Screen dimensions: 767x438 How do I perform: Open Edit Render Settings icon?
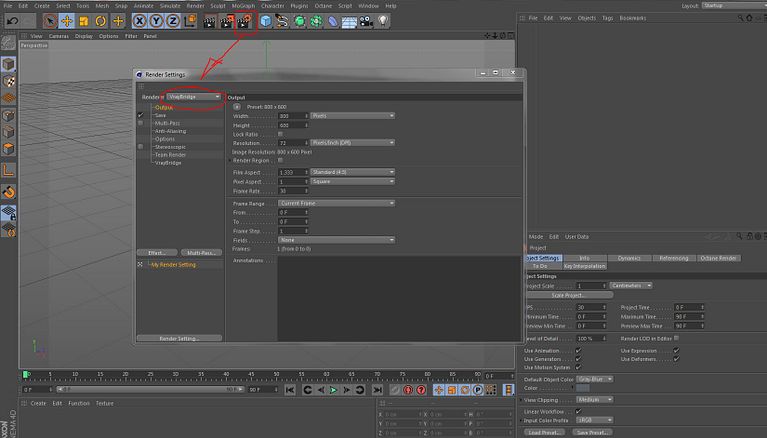(x=245, y=22)
